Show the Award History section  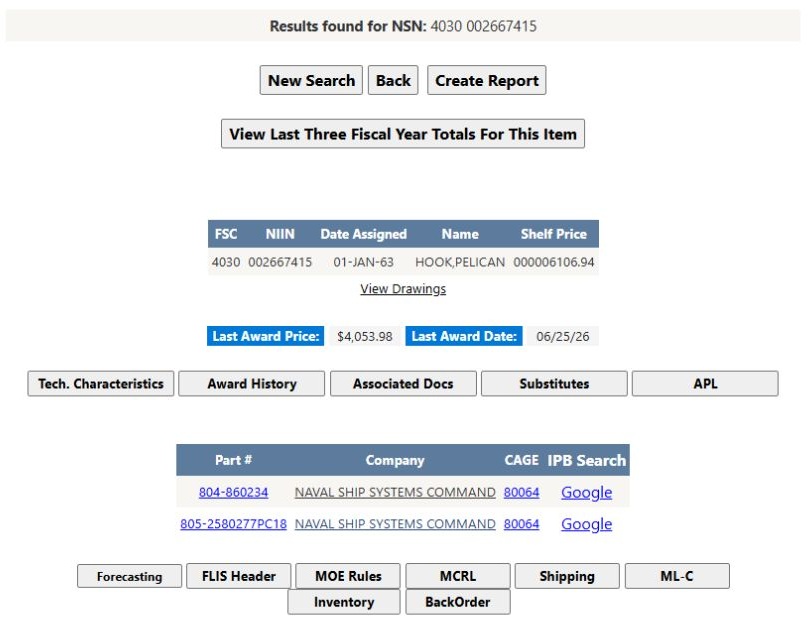[252, 384]
